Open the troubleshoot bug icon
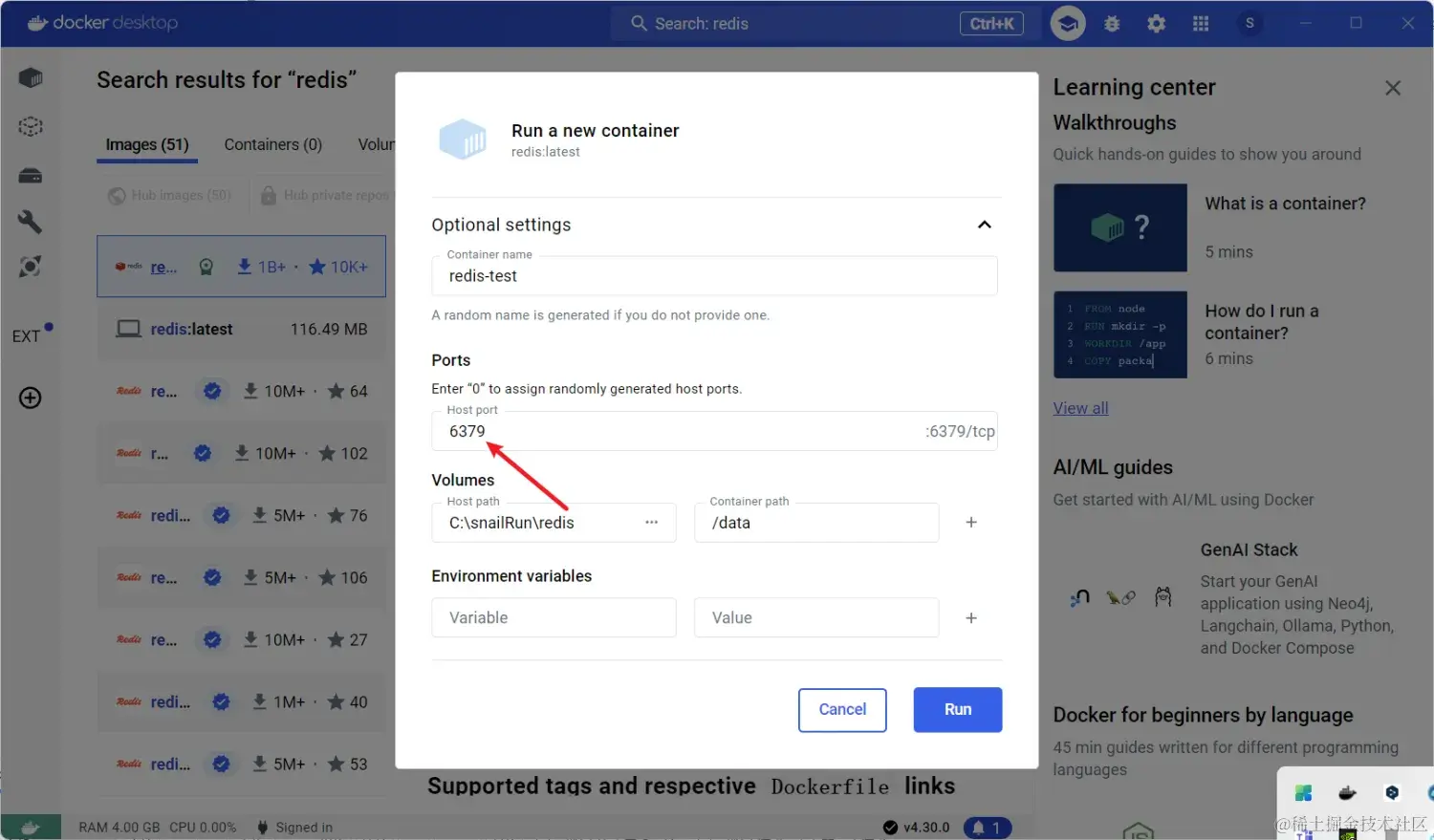Image resolution: width=1434 pixels, height=840 pixels. coord(1112,23)
